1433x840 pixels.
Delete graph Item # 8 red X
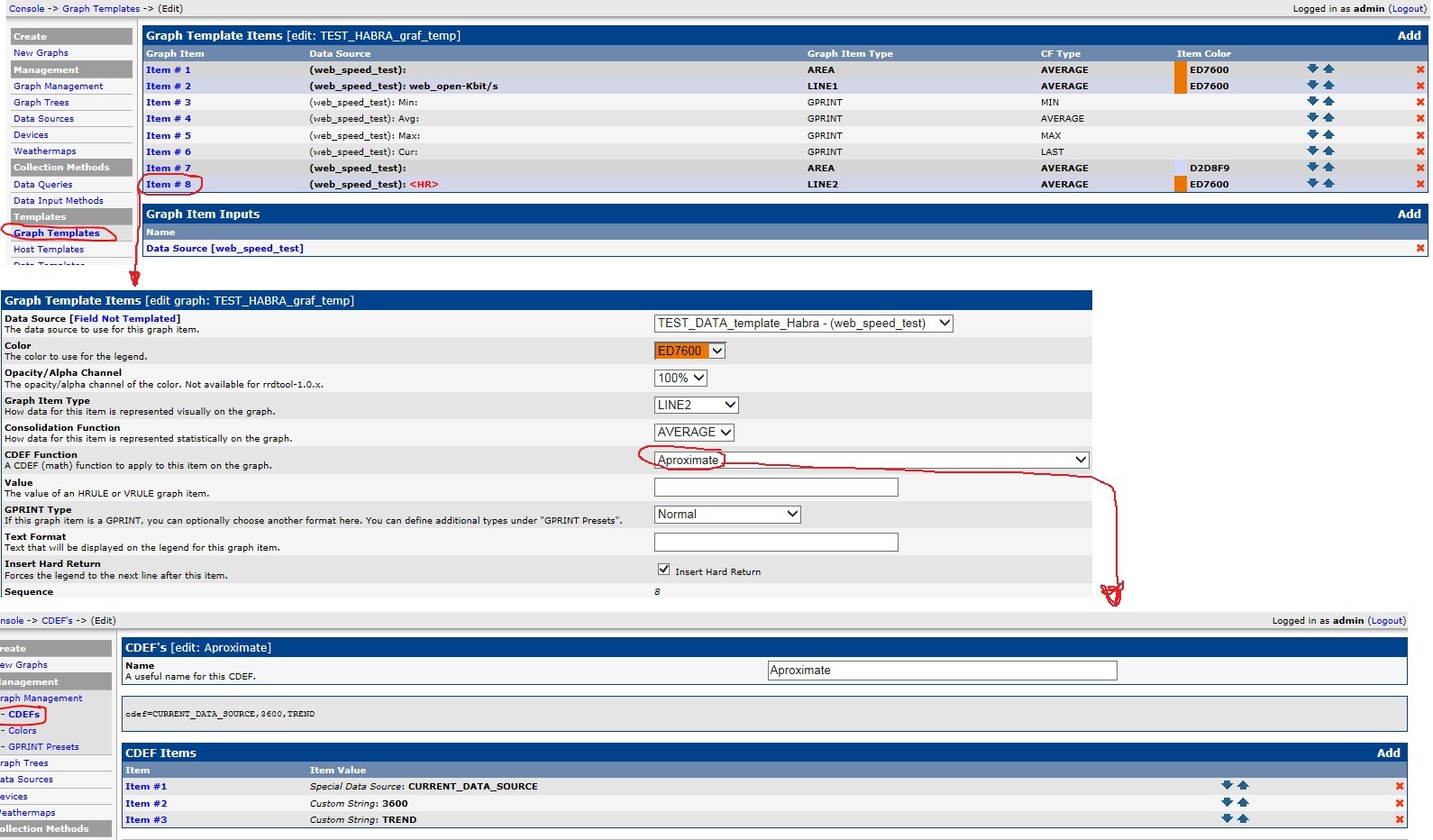pyautogui.click(x=1420, y=184)
